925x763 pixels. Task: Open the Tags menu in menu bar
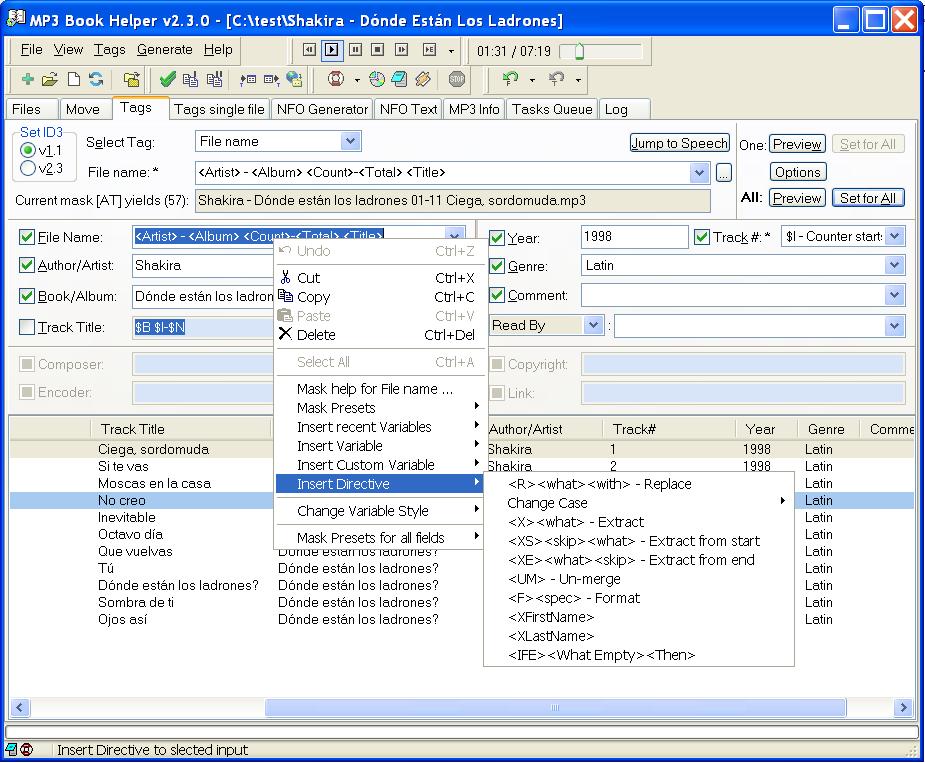(x=110, y=50)
